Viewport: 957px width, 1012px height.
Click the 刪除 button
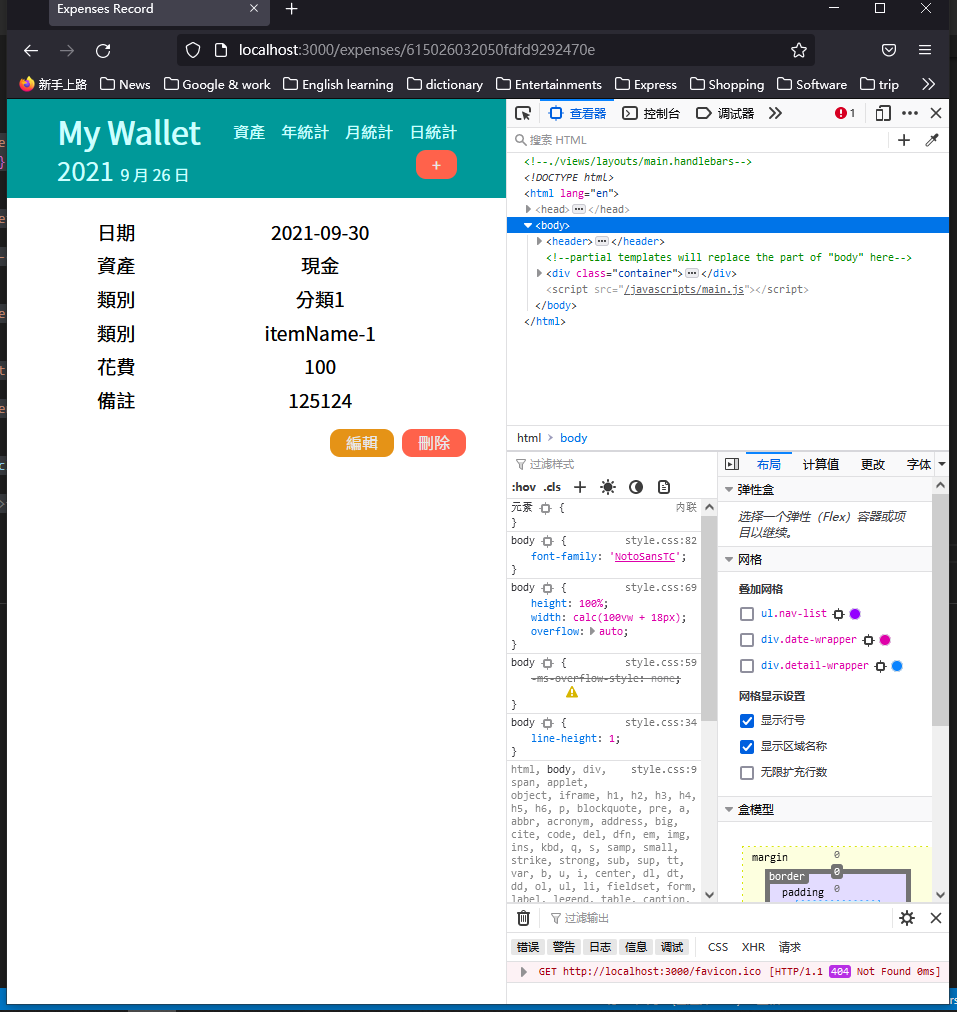coord(434,443)
